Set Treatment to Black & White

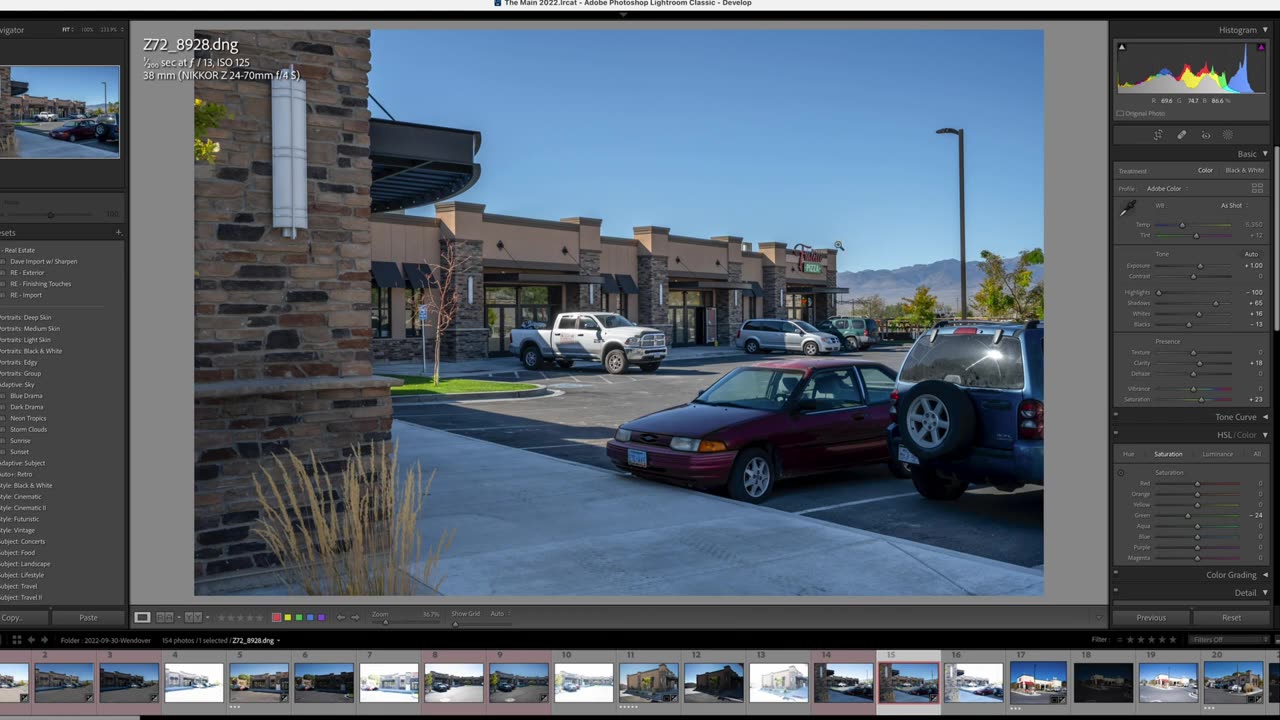click(1245, 170)
